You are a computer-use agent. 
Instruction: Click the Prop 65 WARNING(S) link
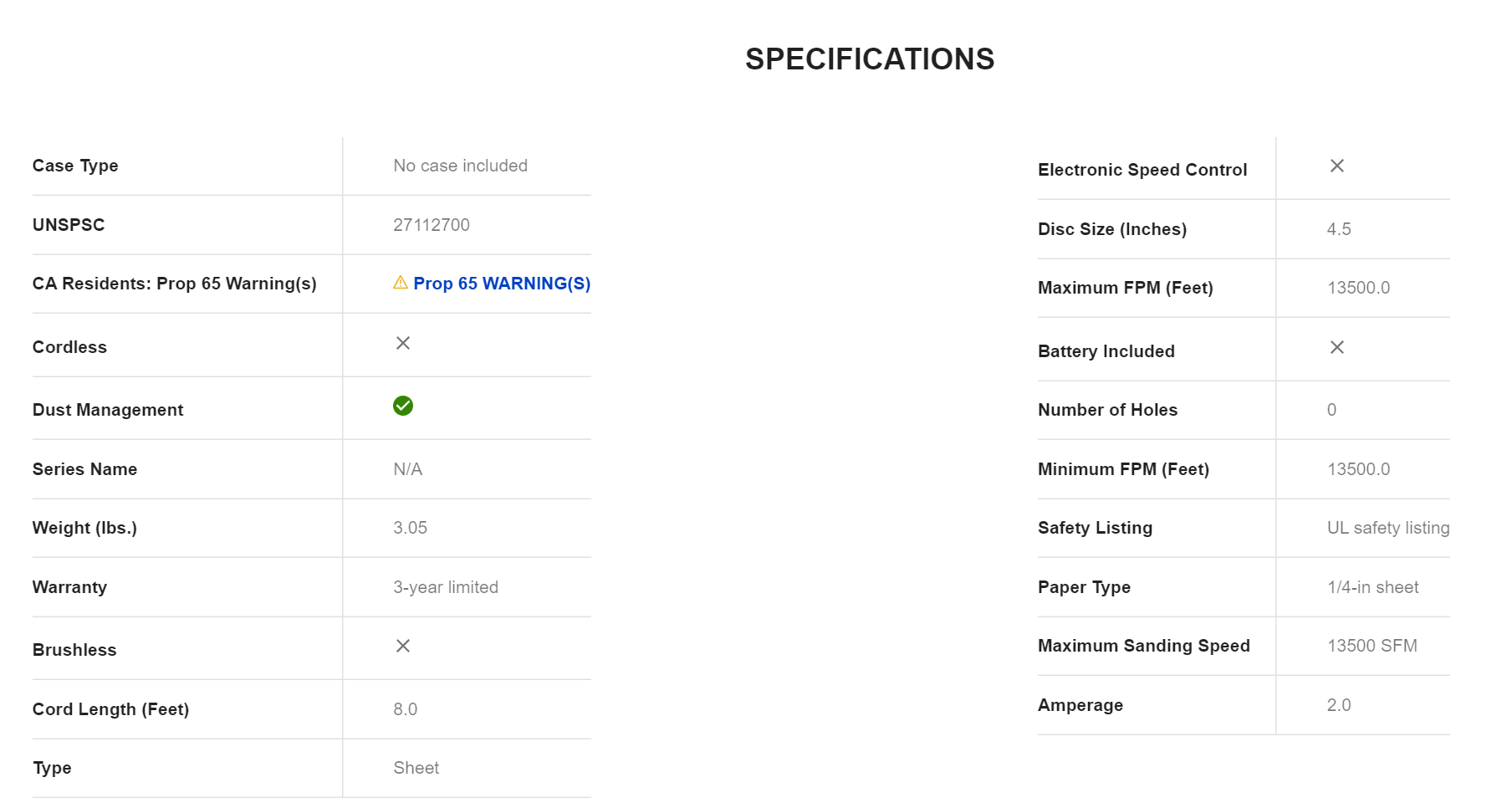pos(502,284)
